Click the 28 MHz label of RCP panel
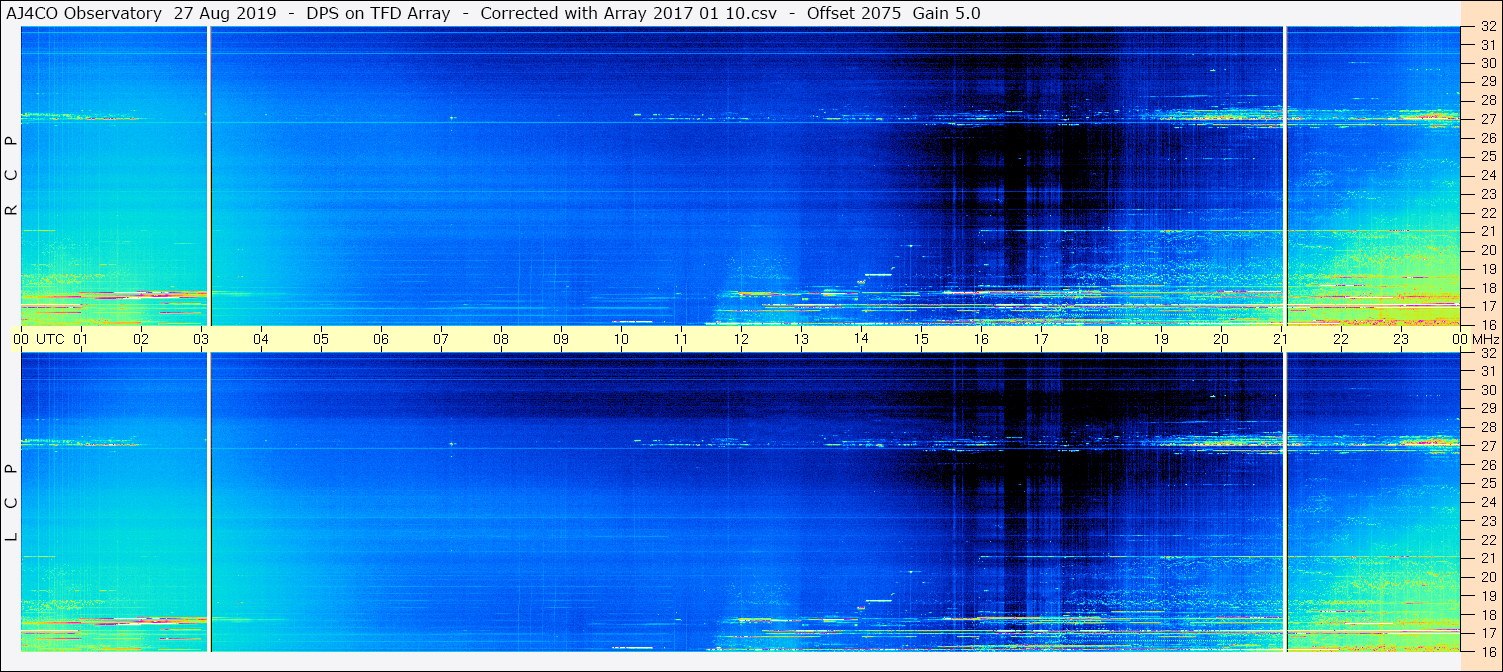The height and width of the screenshot is (672, 1503). tap(1487, 100)
